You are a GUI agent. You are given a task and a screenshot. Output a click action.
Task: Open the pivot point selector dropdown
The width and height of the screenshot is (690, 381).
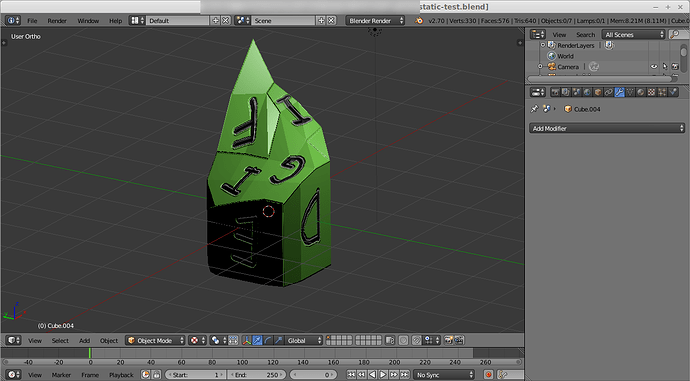point(218,340)
